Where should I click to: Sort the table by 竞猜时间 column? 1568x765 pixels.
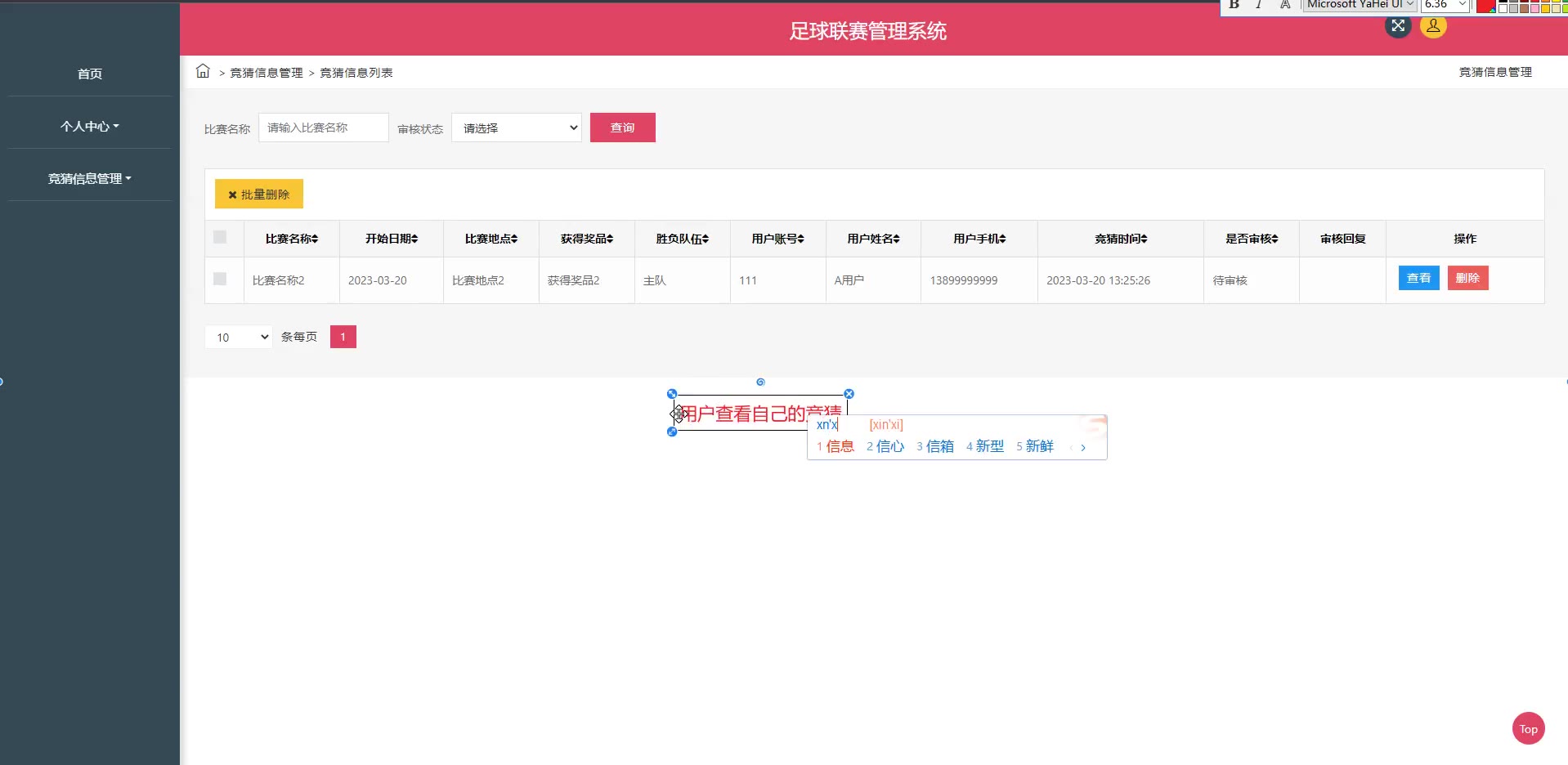tap(1121, 239)
